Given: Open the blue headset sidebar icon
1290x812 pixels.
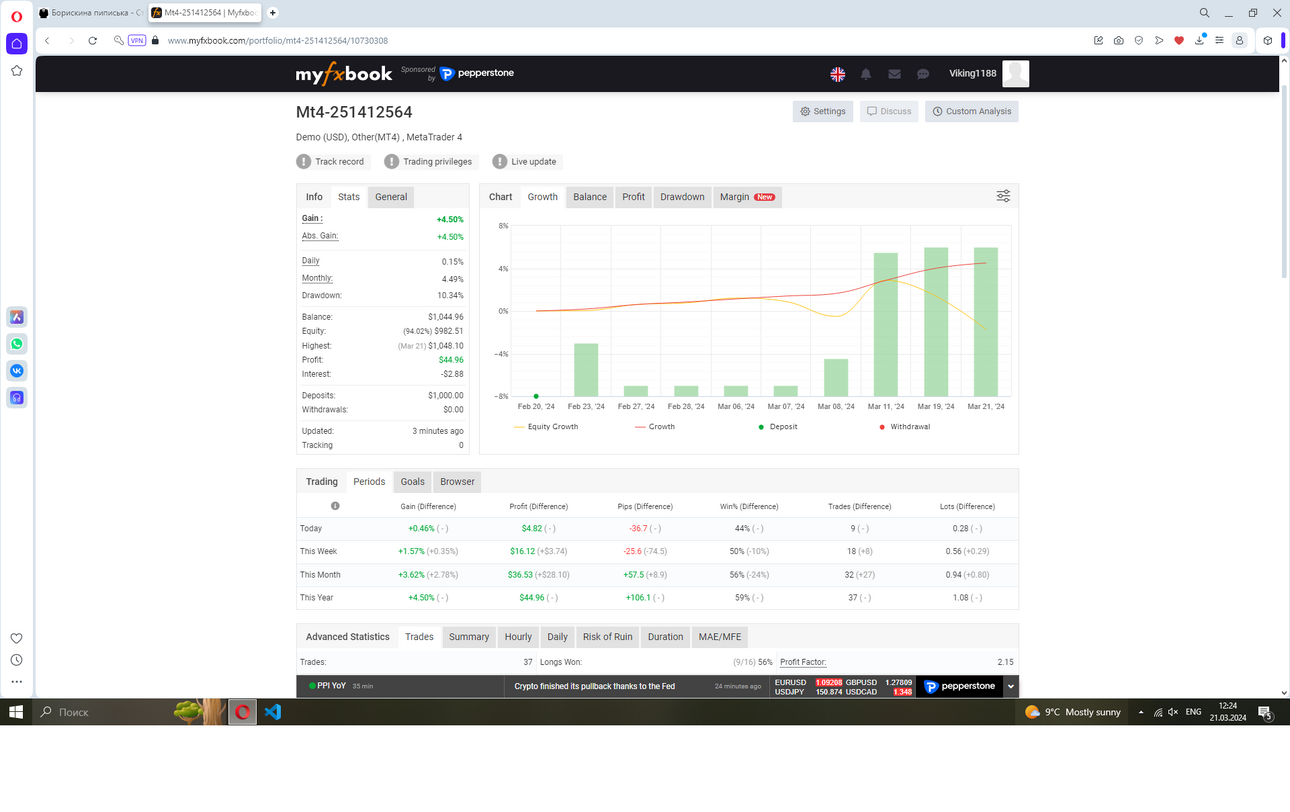Looking at the screenshot, I should point(17,398).
